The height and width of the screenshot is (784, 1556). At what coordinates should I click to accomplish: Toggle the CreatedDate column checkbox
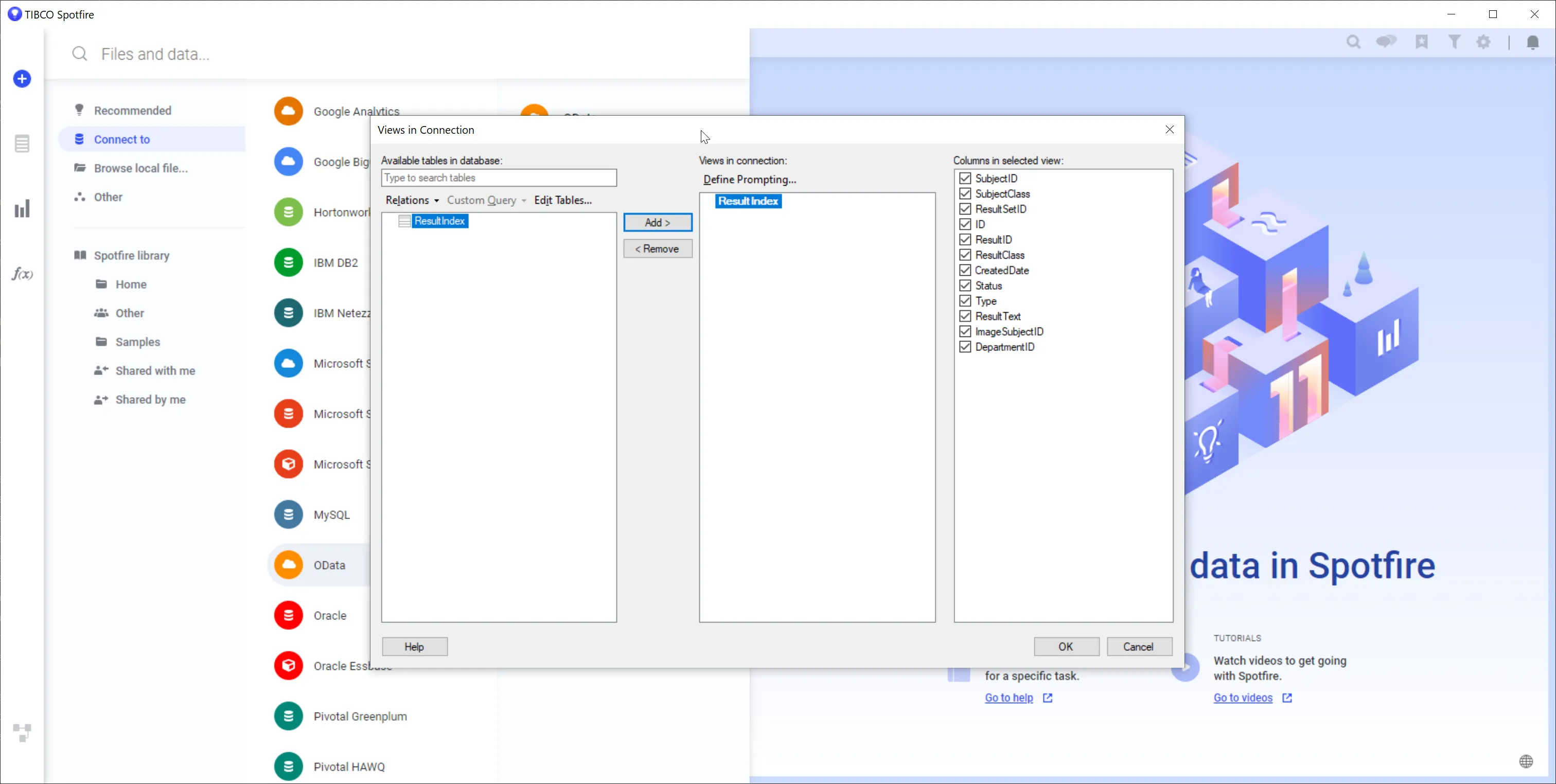pyautogui.click(x=965, y=270)
